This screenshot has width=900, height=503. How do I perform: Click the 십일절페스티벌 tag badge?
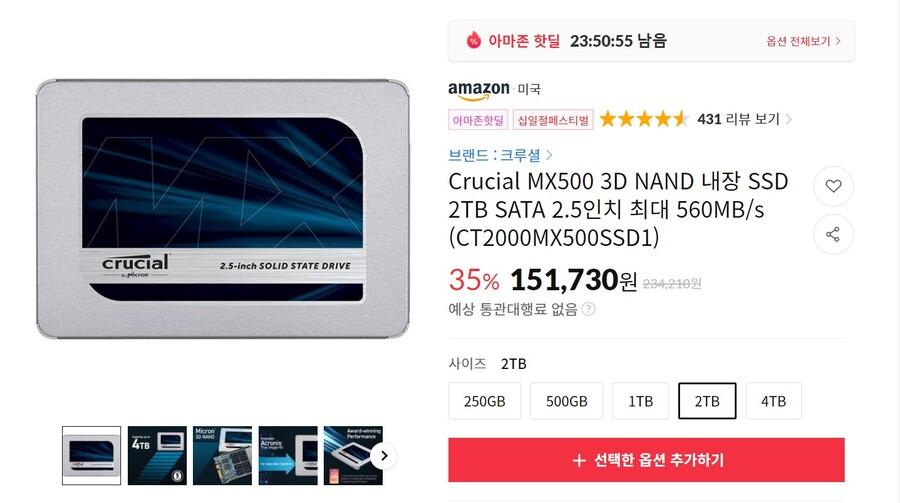(553, 120)
